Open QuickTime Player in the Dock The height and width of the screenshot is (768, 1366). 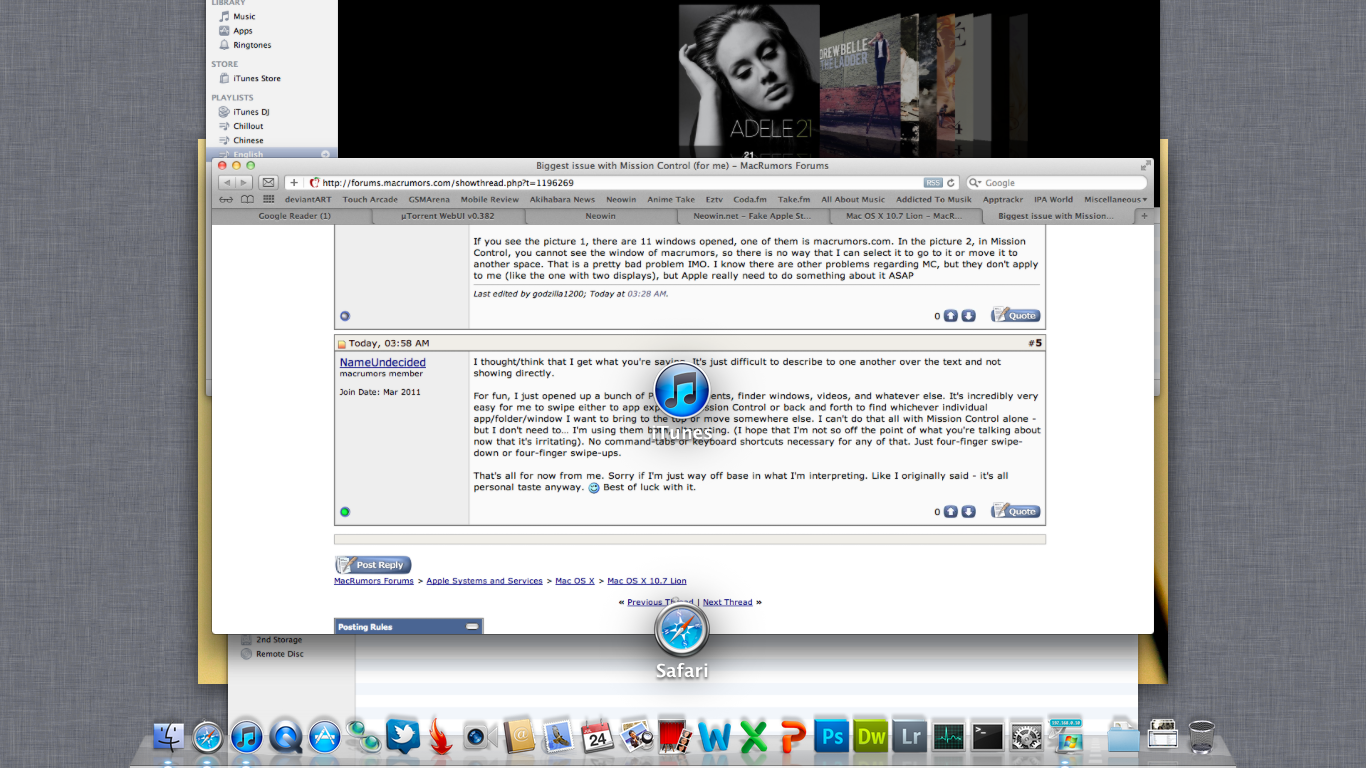[286, 738]
